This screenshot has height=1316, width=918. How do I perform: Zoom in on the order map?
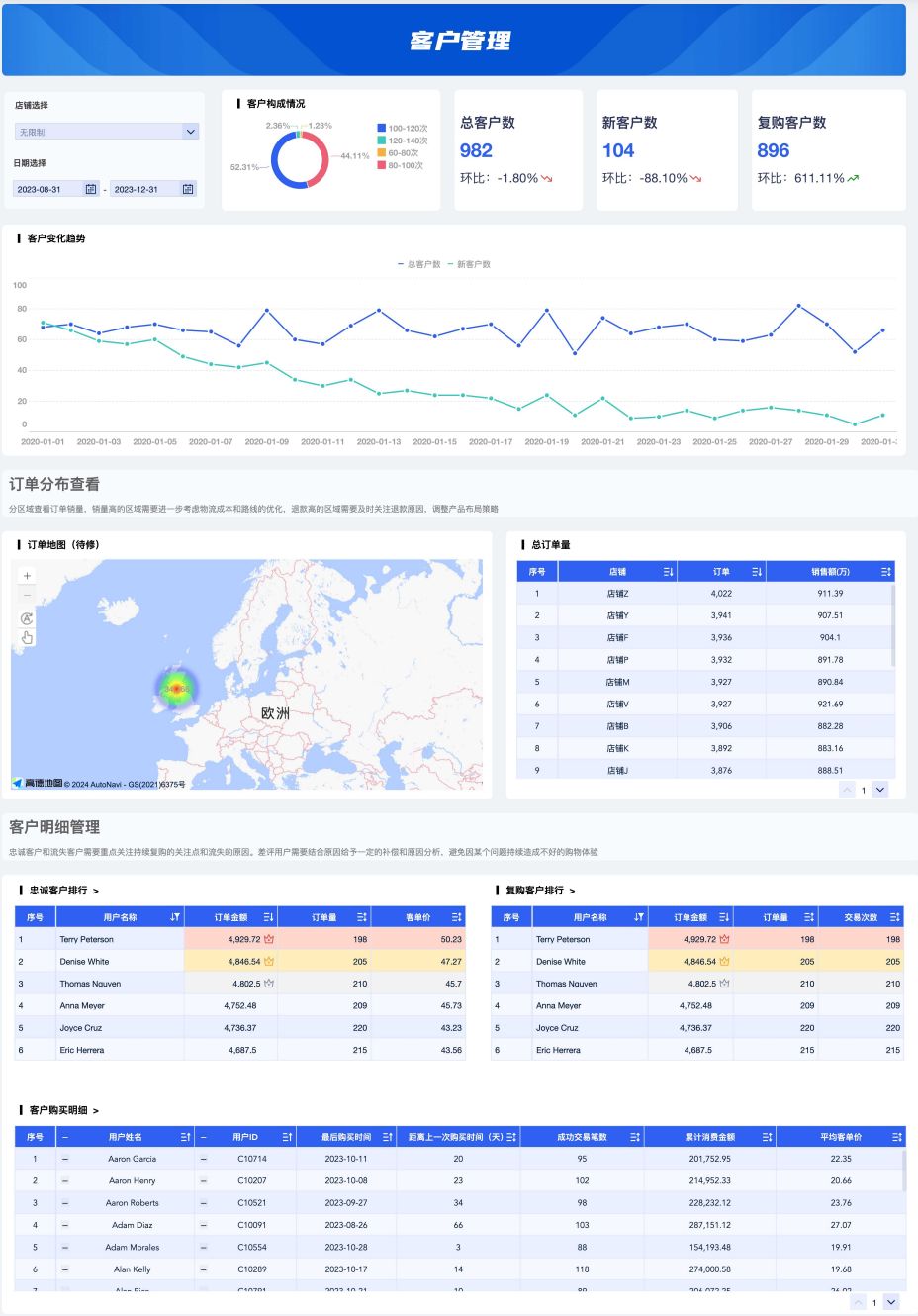(27, 576)
